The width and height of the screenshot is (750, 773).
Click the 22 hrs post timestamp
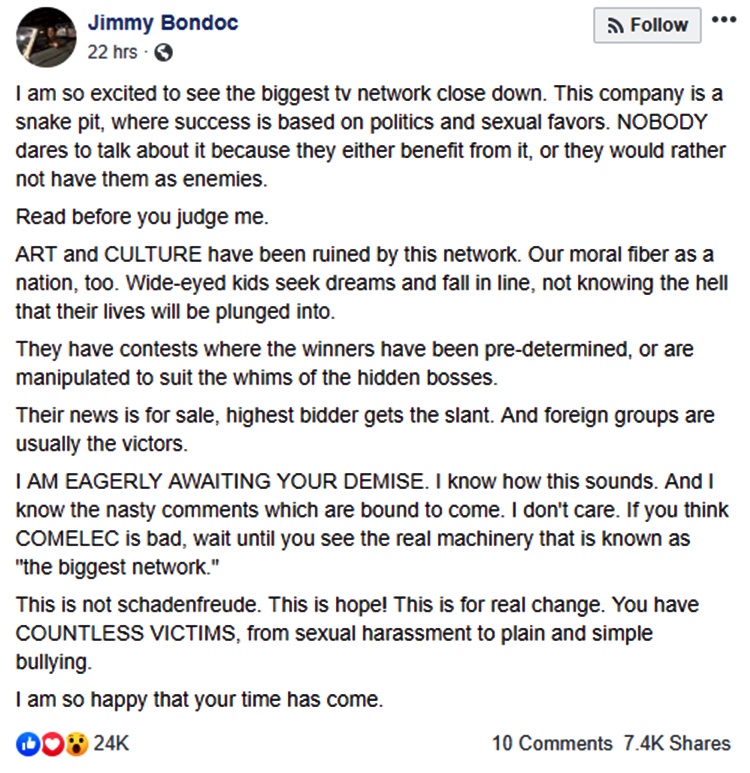[112, 52]
